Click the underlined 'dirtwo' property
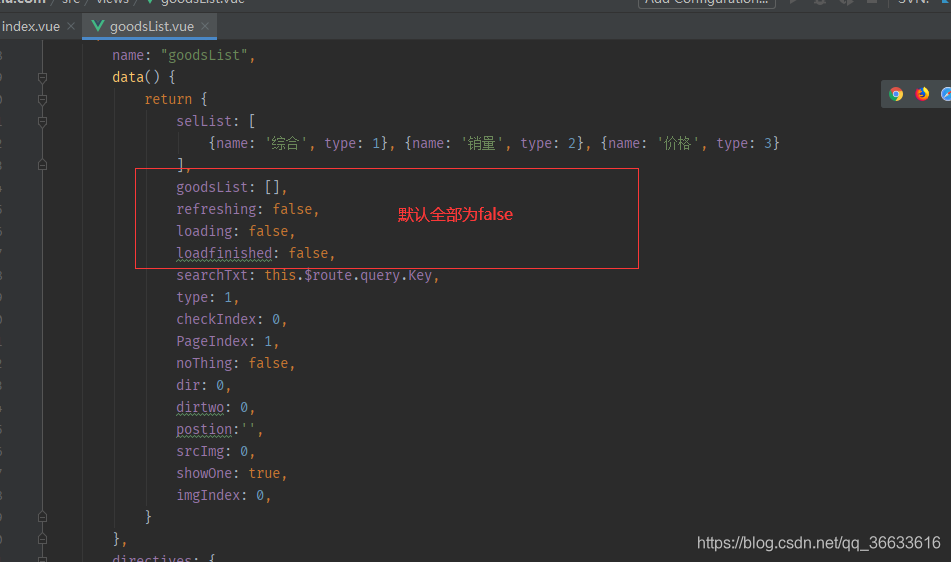This screenshot has width=951, height=562. coord(200,407)
